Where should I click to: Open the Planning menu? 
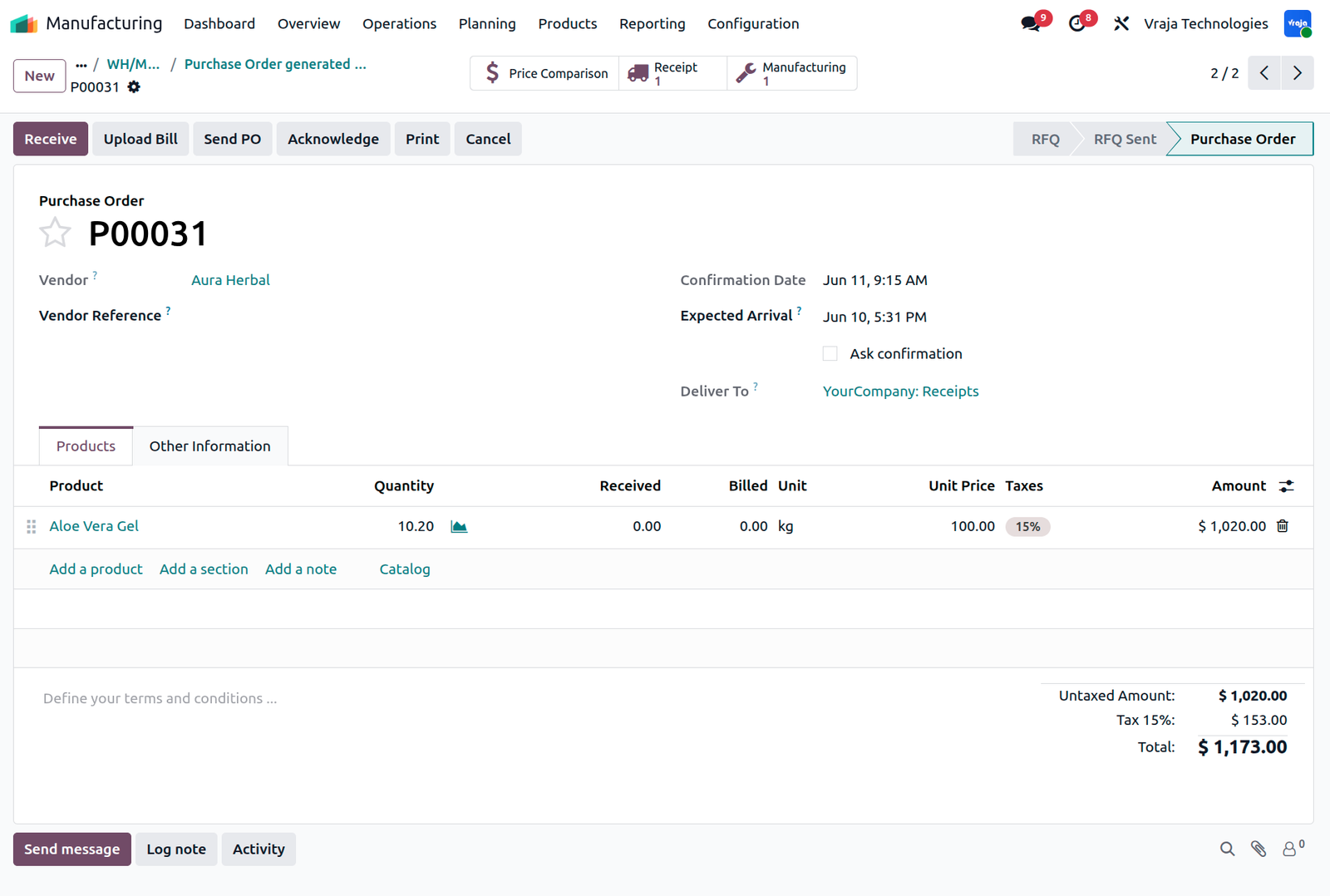(487, 23)
